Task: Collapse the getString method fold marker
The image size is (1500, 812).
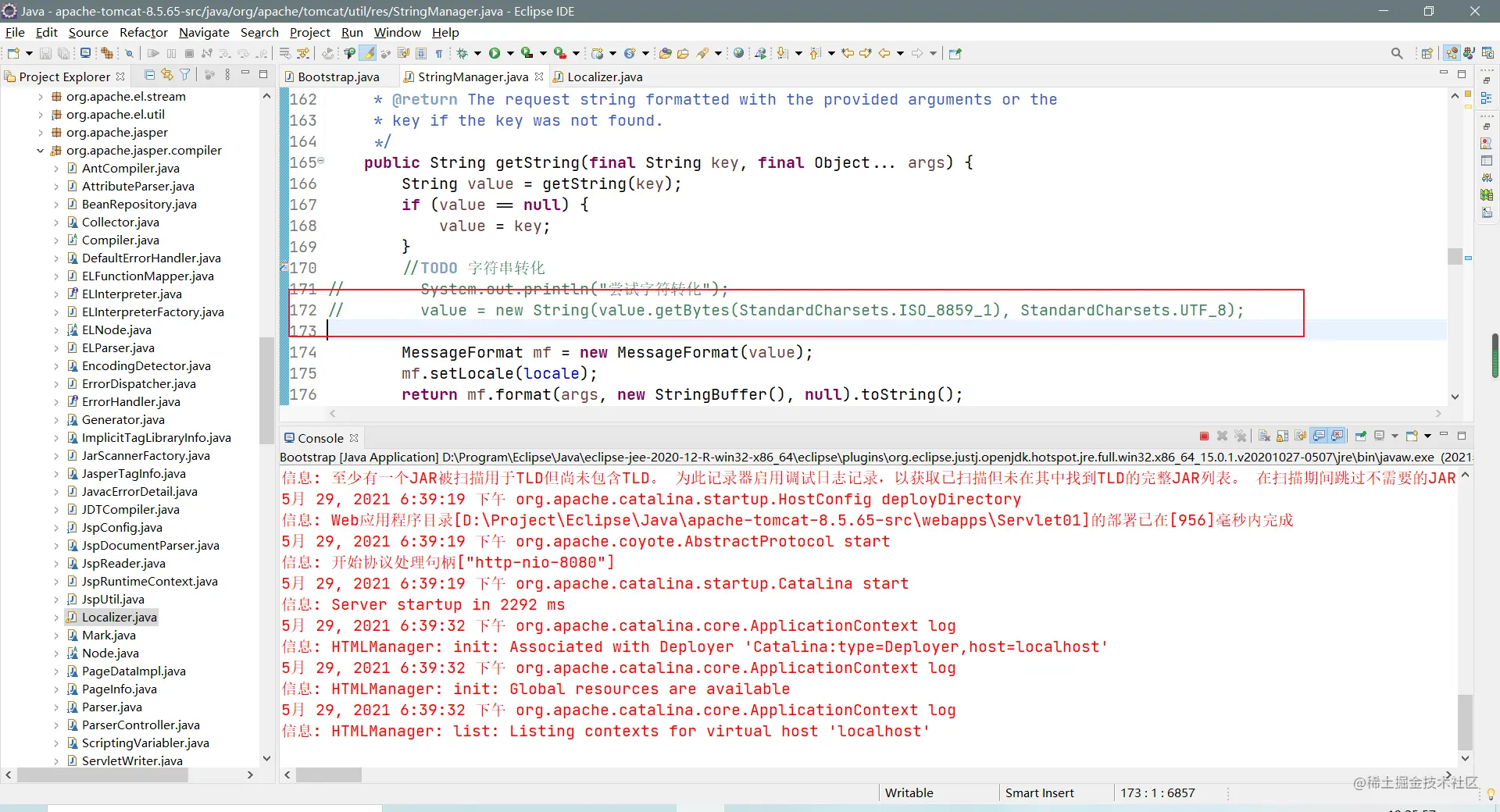Action: pyautogui.click(x=320, y=162)
